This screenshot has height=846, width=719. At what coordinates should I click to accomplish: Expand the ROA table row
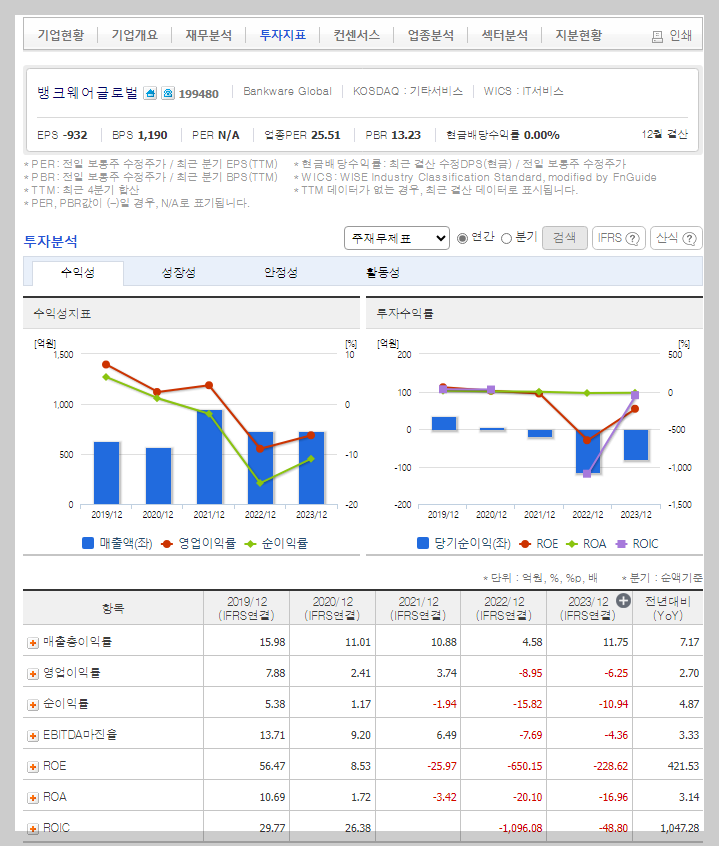tap(33, 798)
